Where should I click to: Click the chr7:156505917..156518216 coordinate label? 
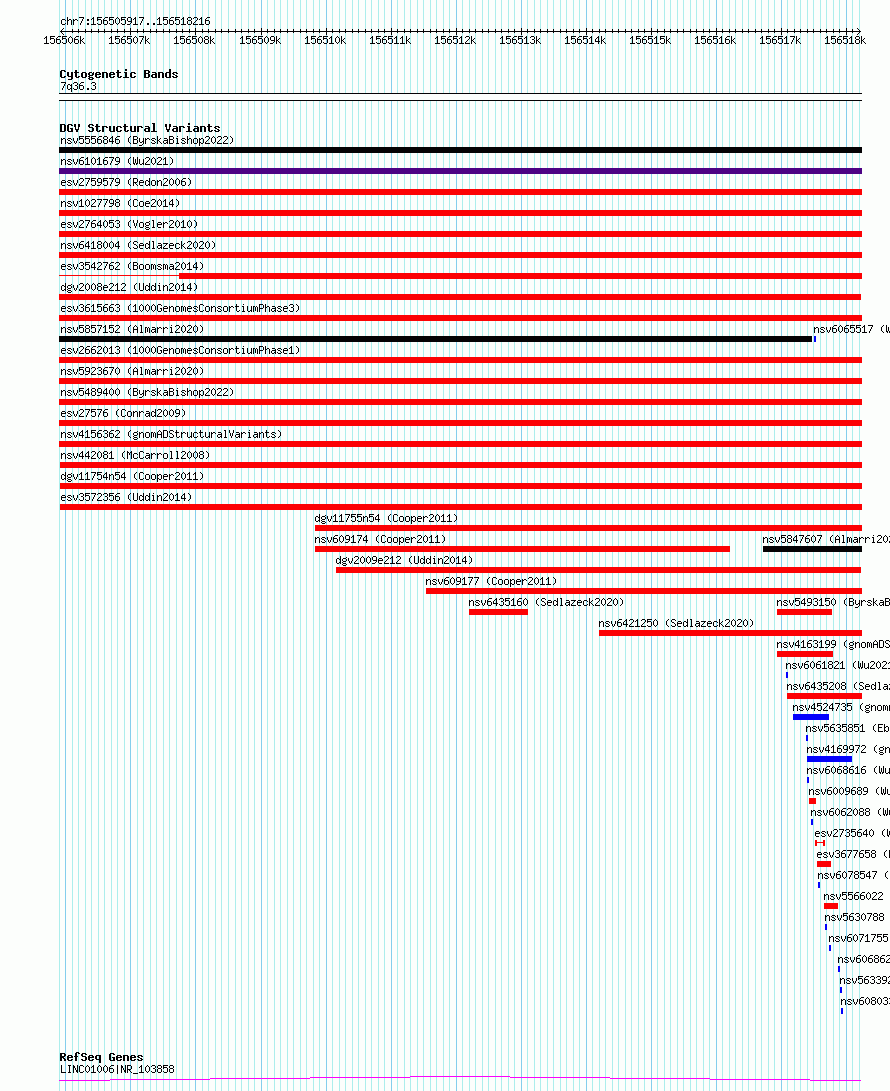pyautogui.click(x=135, y=21)
